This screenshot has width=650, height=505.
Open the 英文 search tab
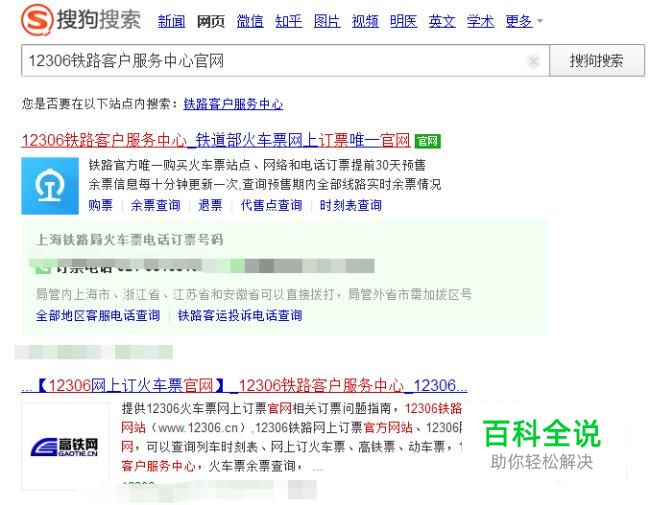click(x=442, y=21)
